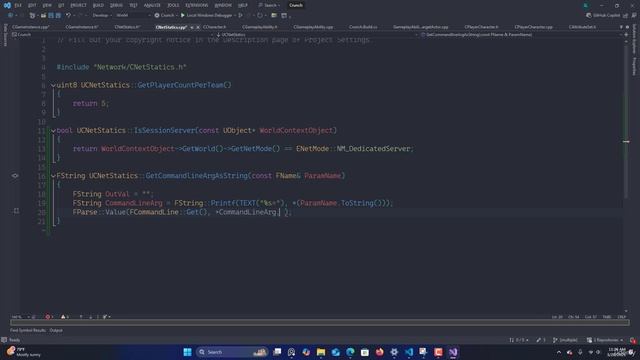
Task: Open Find Symbol Results panel tab
Action: (28, 330)
